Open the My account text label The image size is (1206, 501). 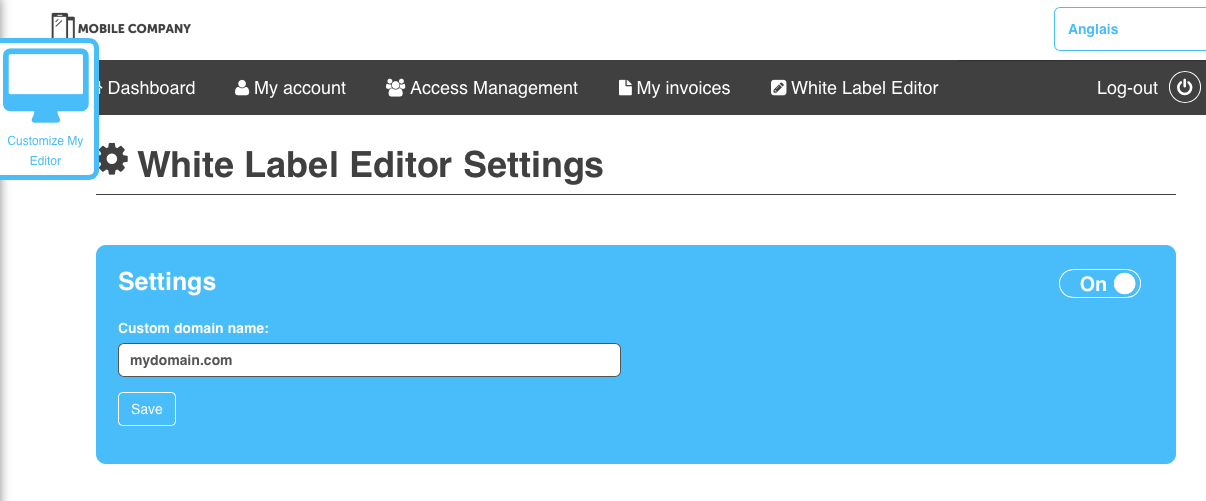tap(300, 88)
